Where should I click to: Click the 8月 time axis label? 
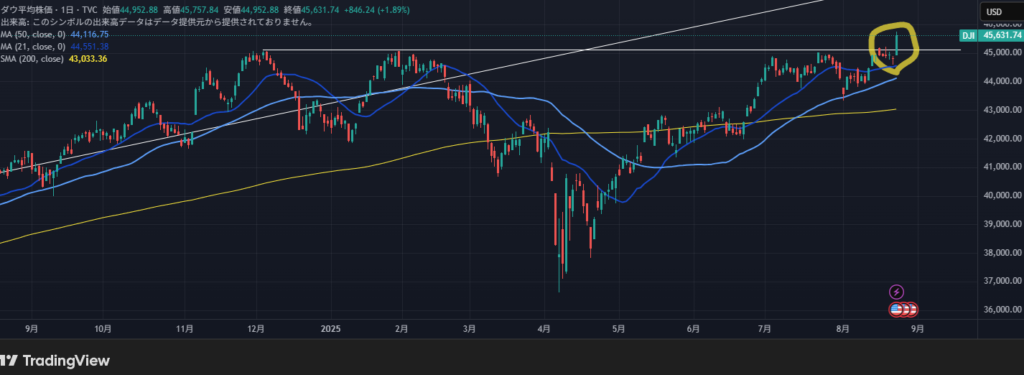(843, 329)
